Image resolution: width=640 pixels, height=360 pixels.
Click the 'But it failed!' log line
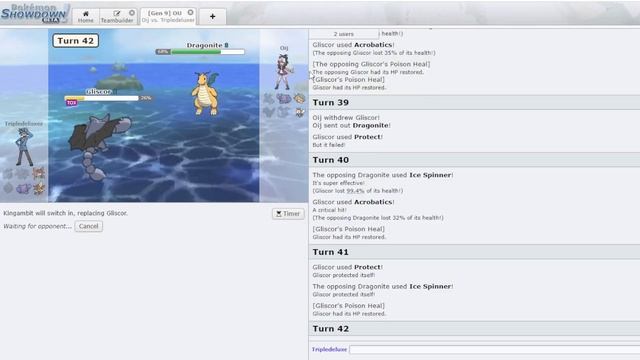click(x=329, y=145)
